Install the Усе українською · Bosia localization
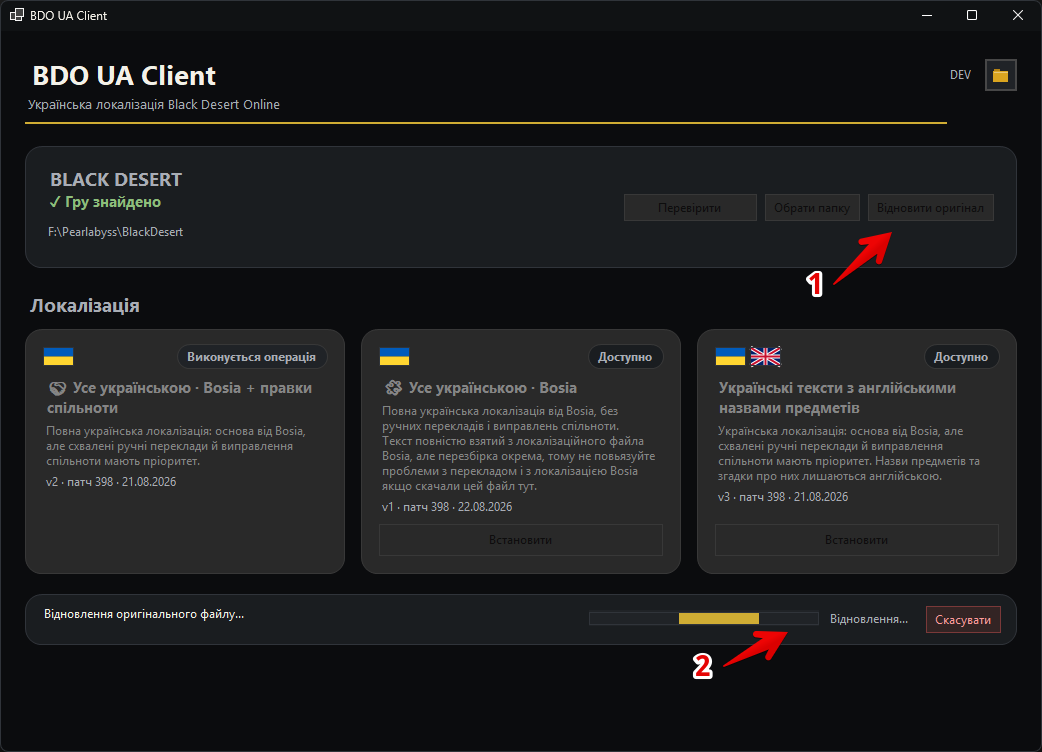The height and width of the screenshot is (752, 1042). 520,540
